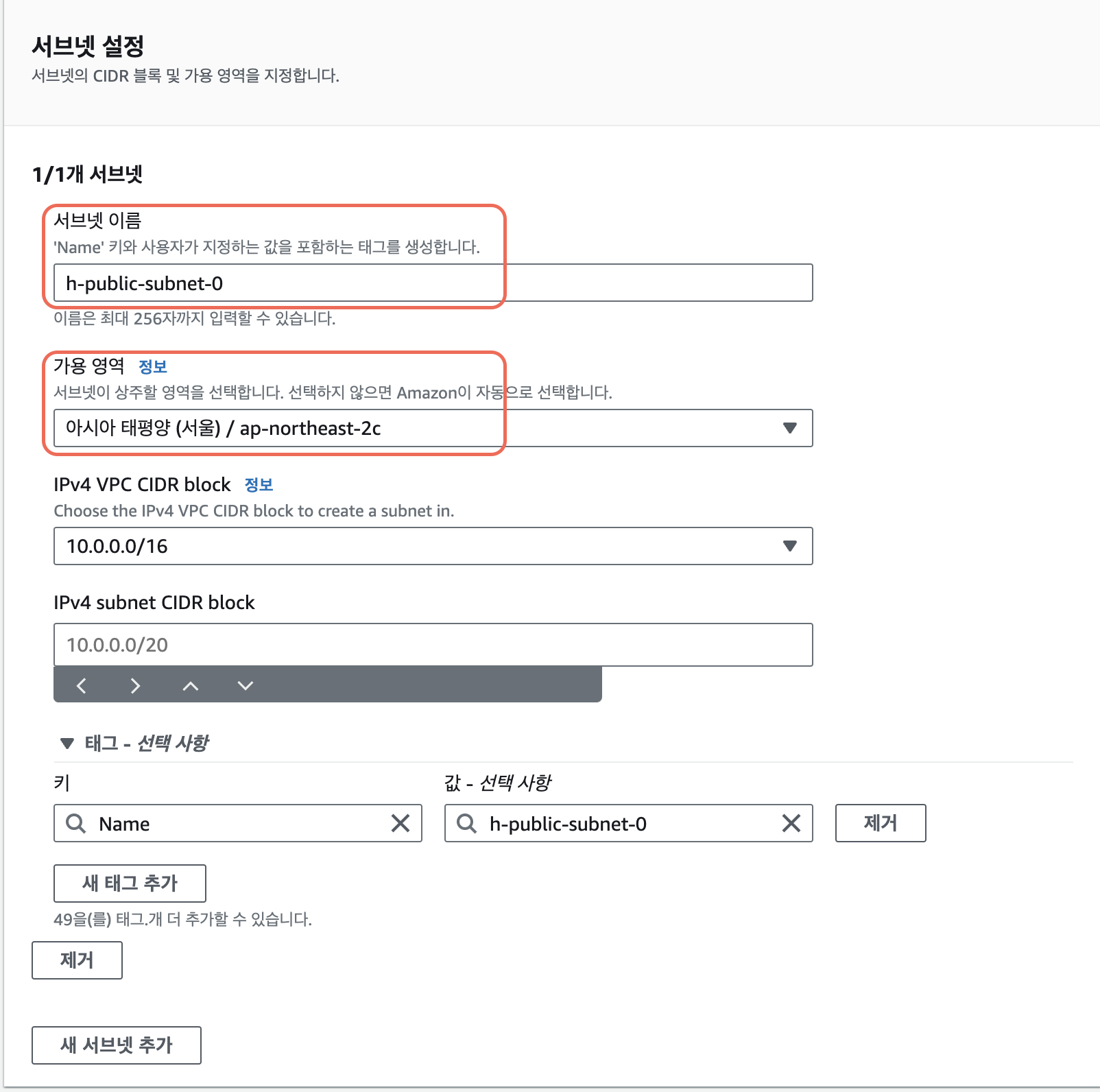Image resolution: width=1100 pixels, height=1092 pixels.
Task: Click 제거 button beside tag value
Action: (x=881, y=823)
